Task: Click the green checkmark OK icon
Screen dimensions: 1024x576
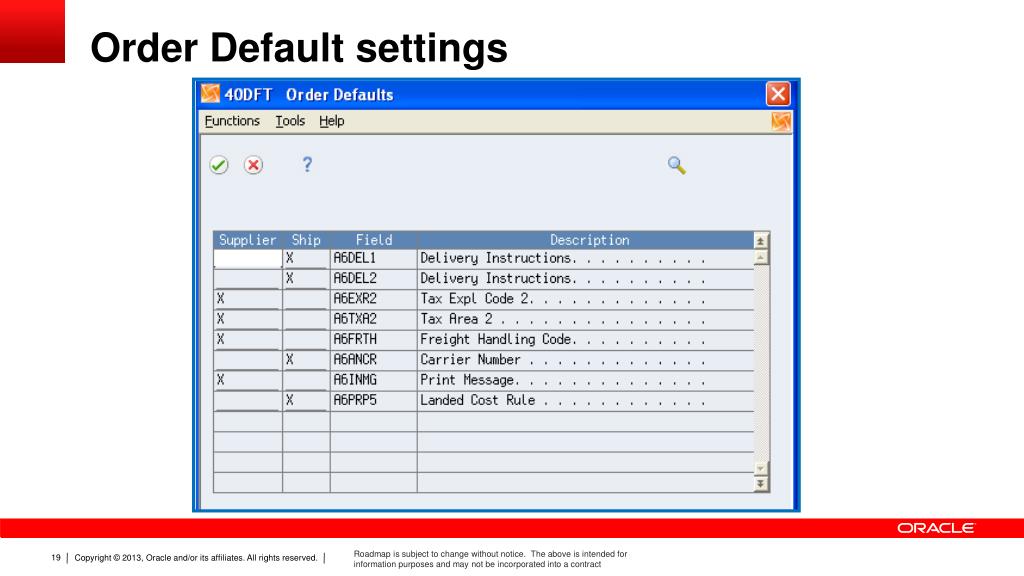Action: coord(219,165)
